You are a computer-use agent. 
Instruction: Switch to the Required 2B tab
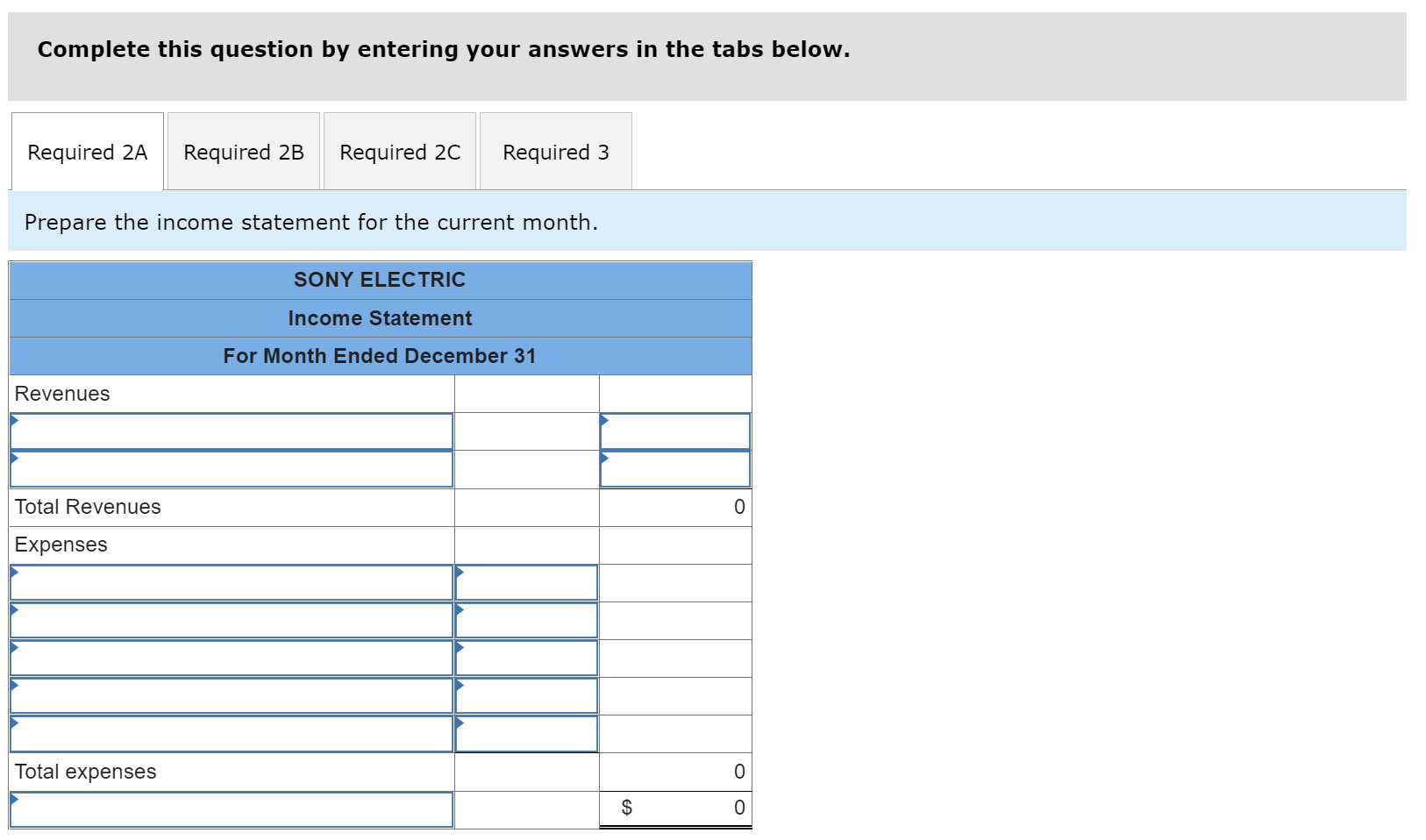(243, 152)
